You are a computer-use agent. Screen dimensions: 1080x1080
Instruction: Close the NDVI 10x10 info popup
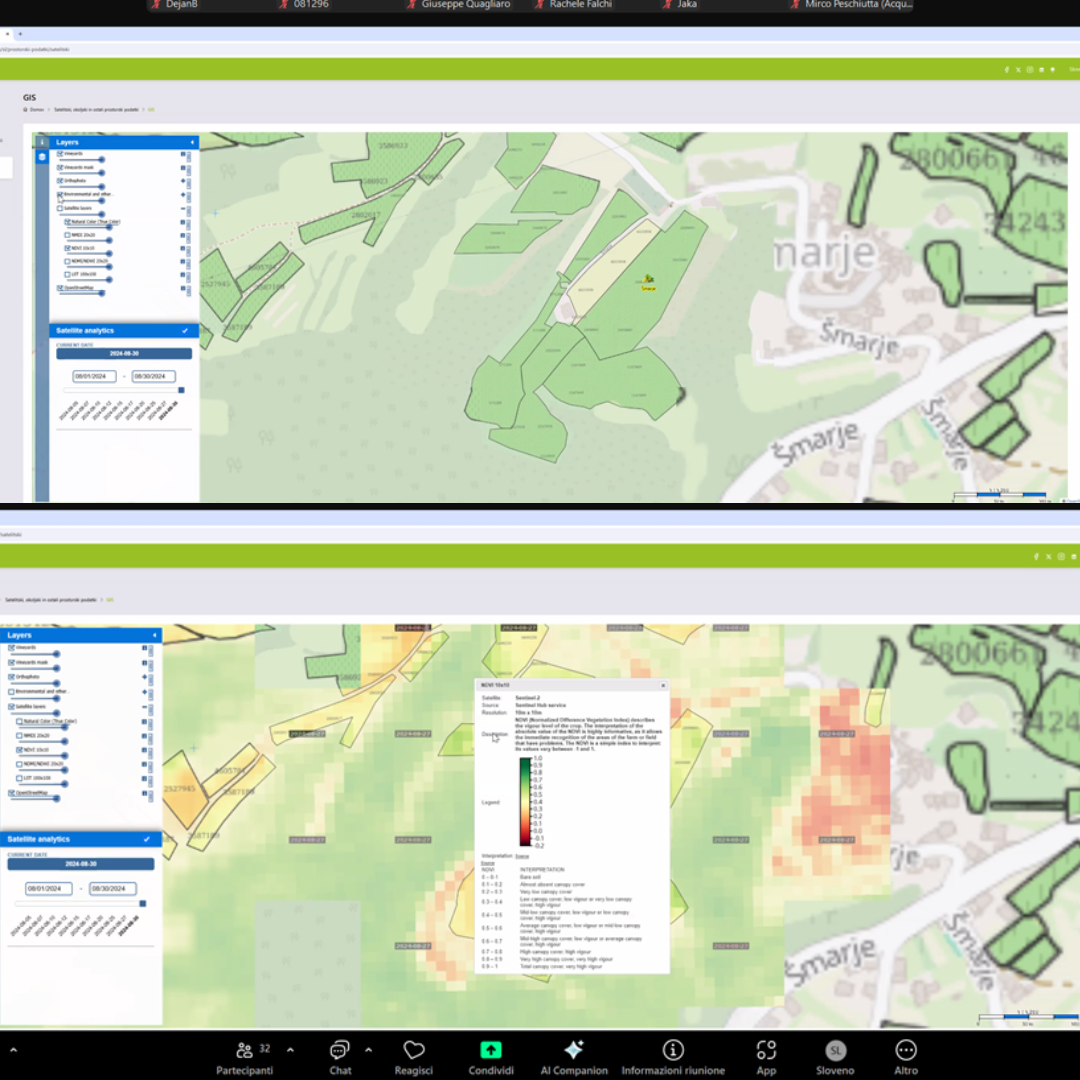tap(663, 685)
